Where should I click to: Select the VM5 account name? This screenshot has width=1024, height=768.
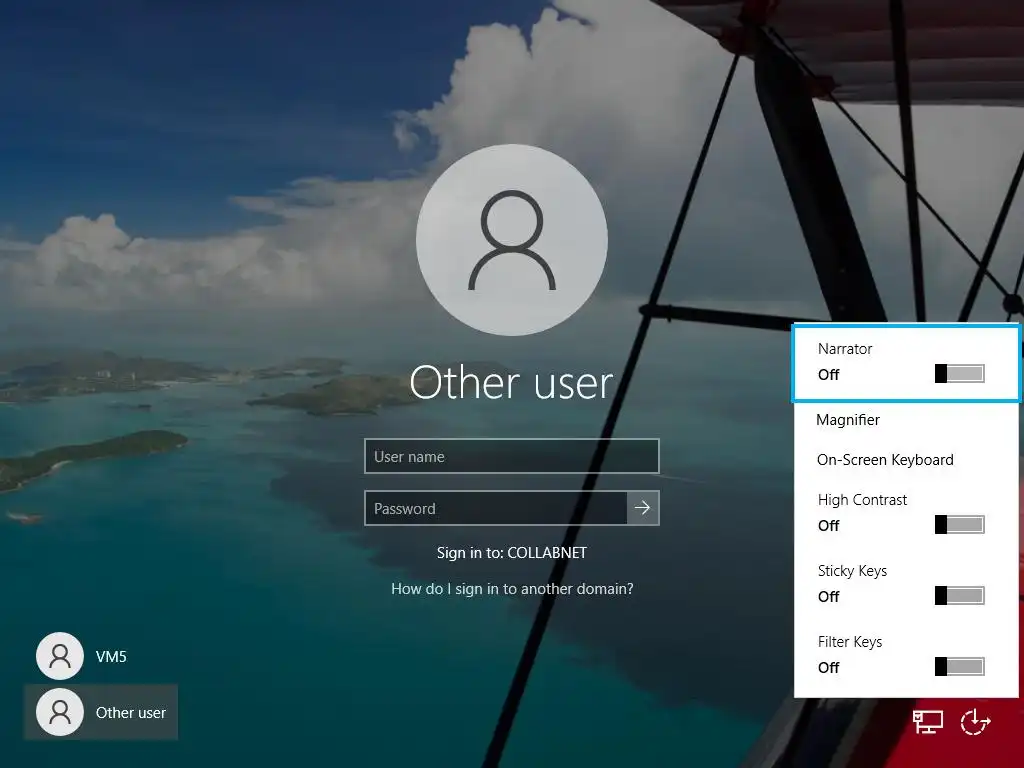(x=111, y=656)
